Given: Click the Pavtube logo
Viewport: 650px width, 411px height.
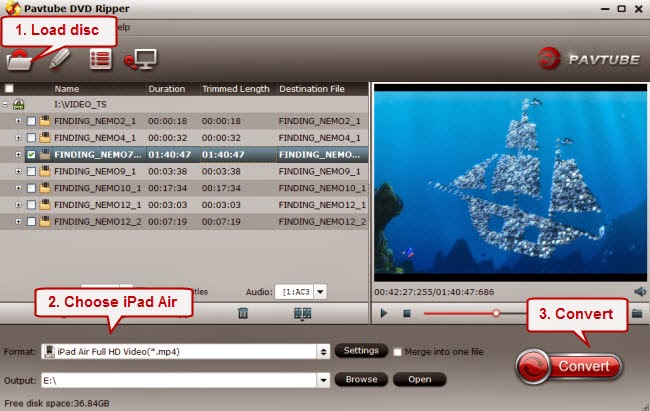Looking at the screenshot, I should [x=589, y=58].
